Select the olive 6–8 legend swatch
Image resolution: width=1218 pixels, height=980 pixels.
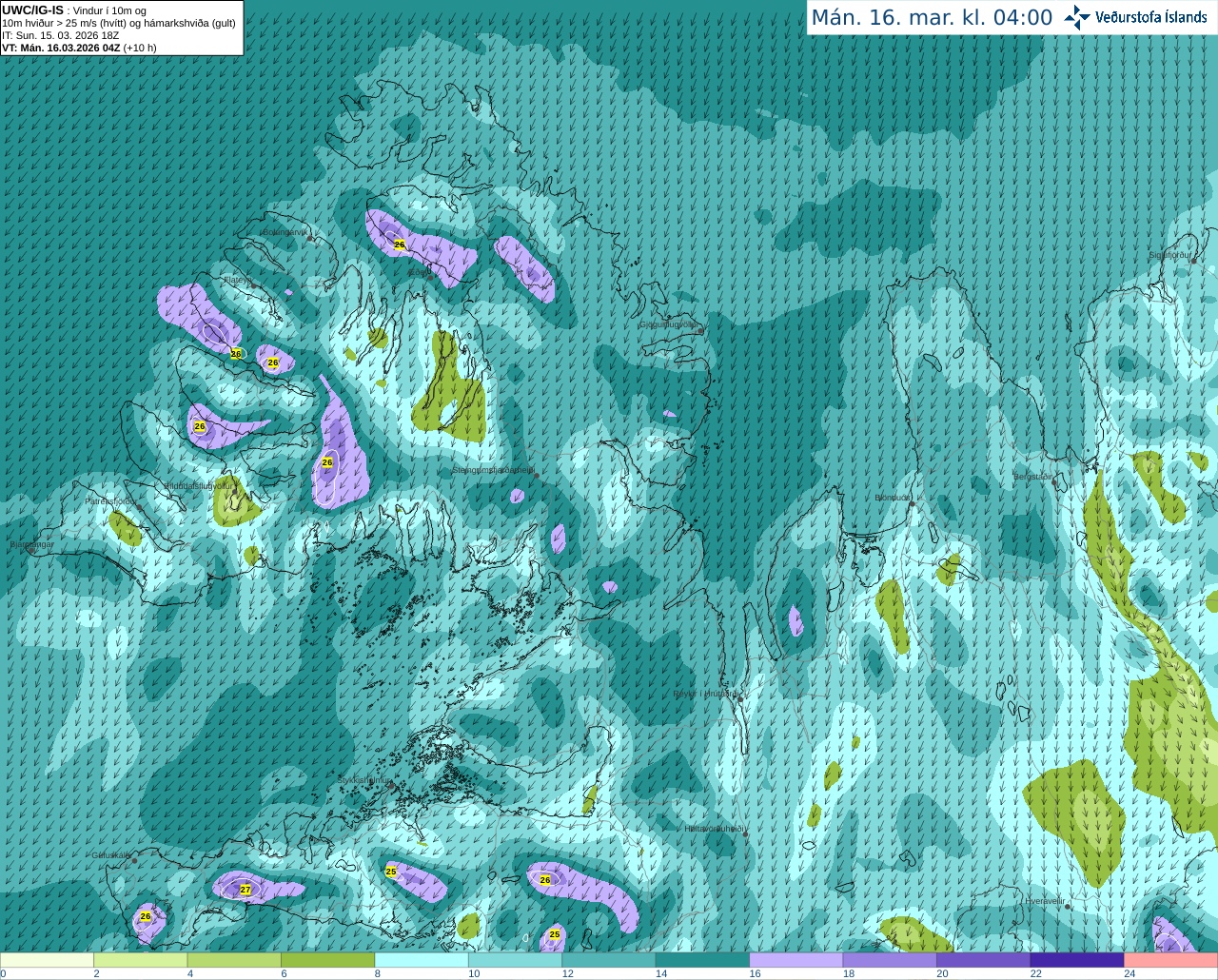(327, 960)
